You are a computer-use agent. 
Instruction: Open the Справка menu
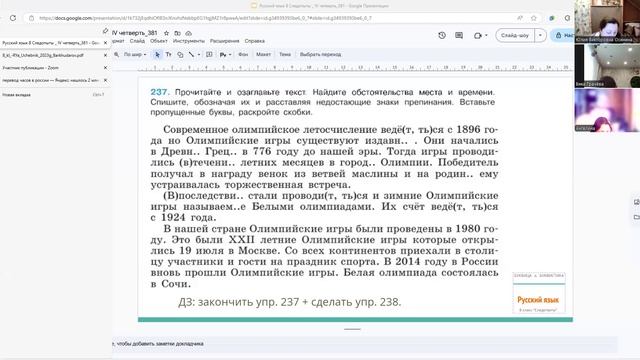[255, 41]
